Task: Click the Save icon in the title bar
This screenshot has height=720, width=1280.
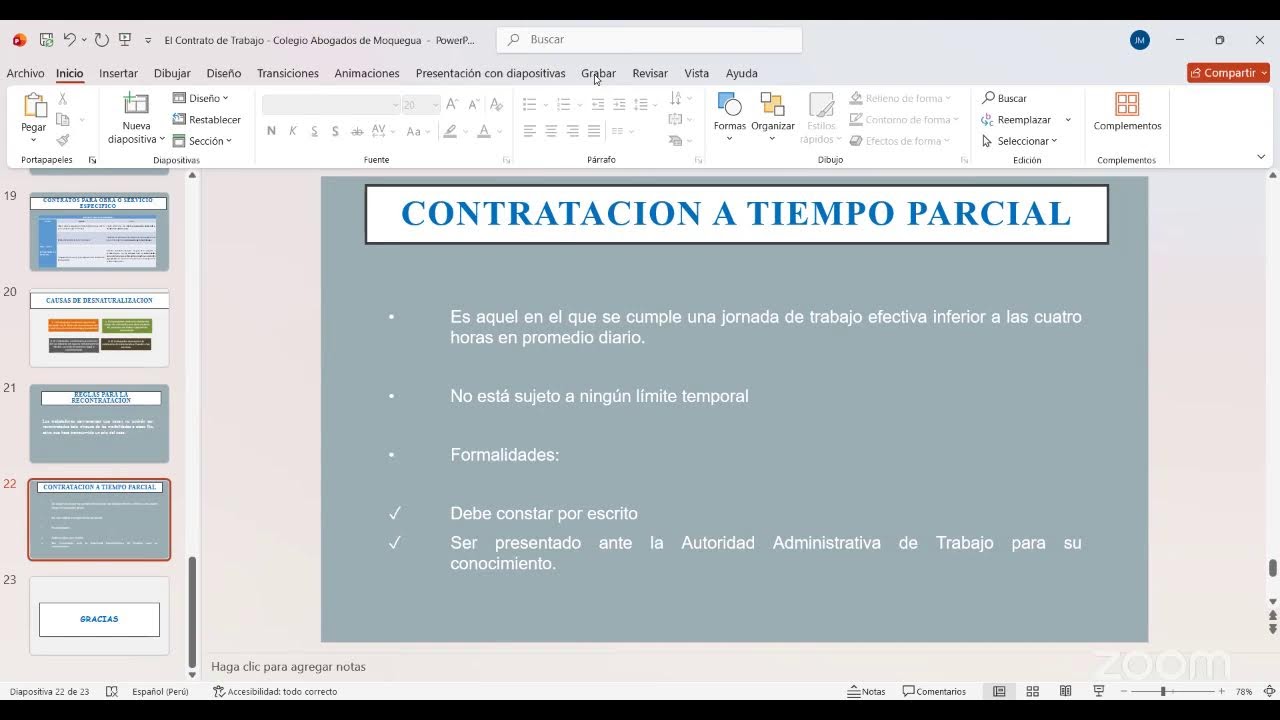Action: [46, 40]
